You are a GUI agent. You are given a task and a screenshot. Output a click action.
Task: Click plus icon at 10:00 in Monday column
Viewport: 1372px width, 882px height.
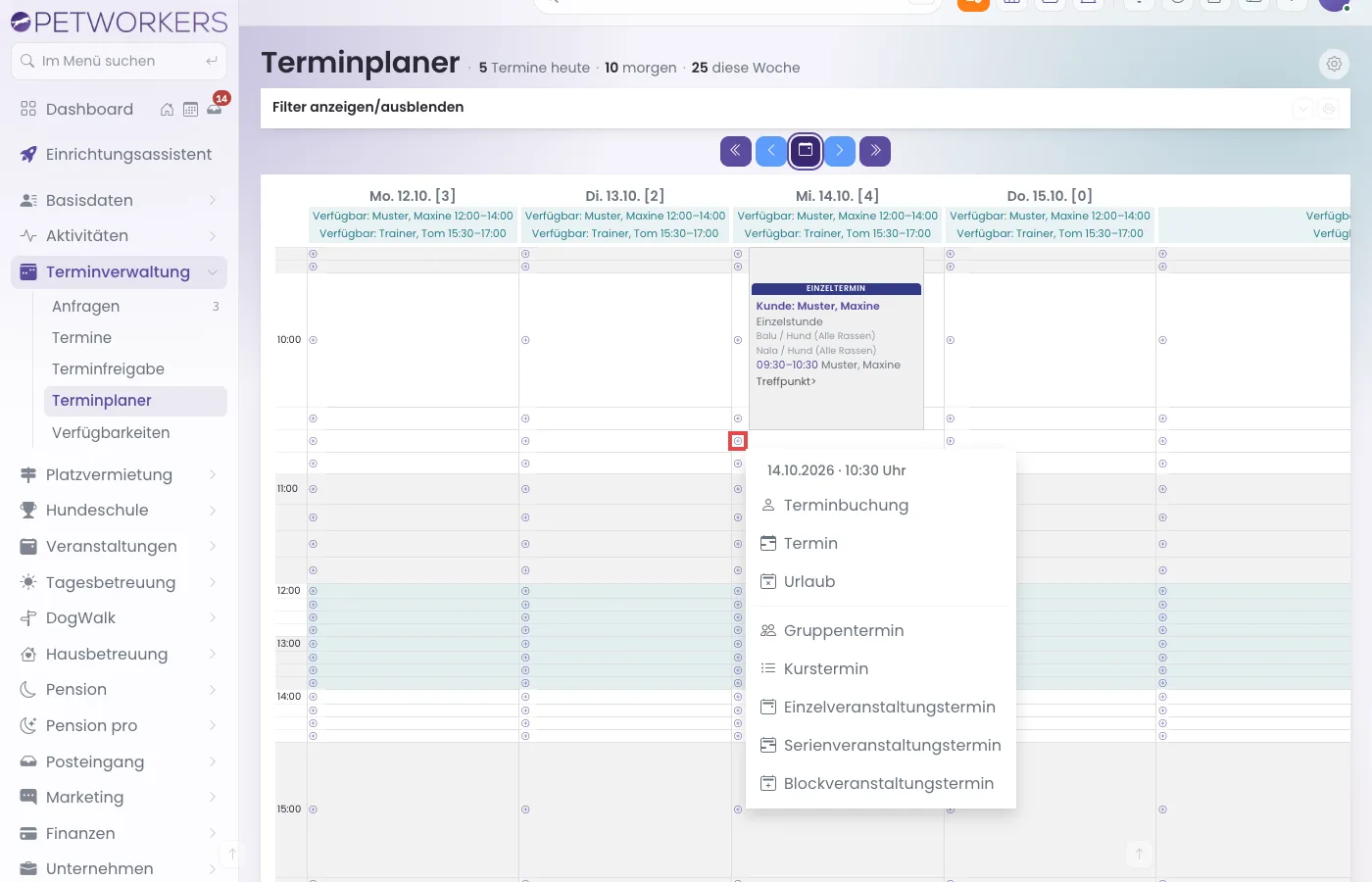(314, 340)
